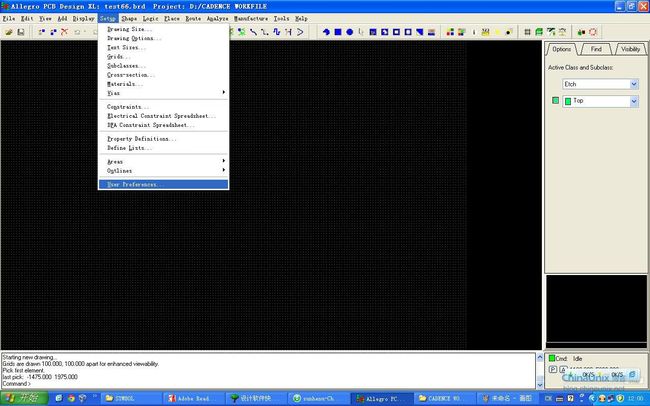Click the yellow measure toolbar icon
The width and height of the screenshot is (650, 406).
(485, 32)
